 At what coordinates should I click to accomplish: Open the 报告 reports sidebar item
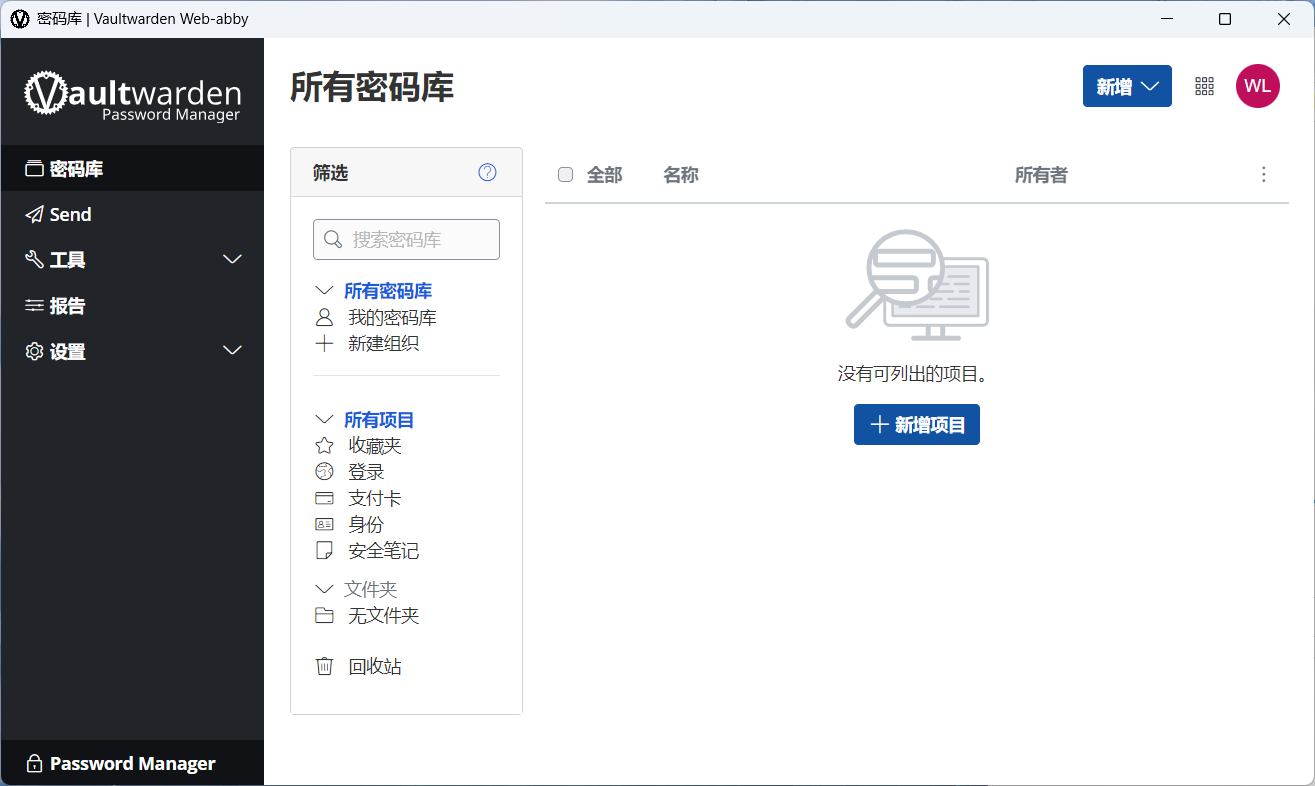(132, 306)
